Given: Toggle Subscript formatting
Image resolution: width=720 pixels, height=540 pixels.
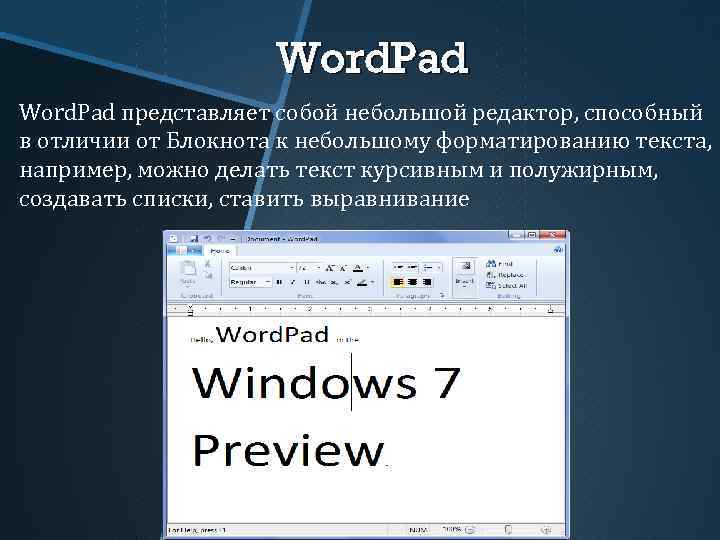Looking at the screenshot, I should [334, 282].
